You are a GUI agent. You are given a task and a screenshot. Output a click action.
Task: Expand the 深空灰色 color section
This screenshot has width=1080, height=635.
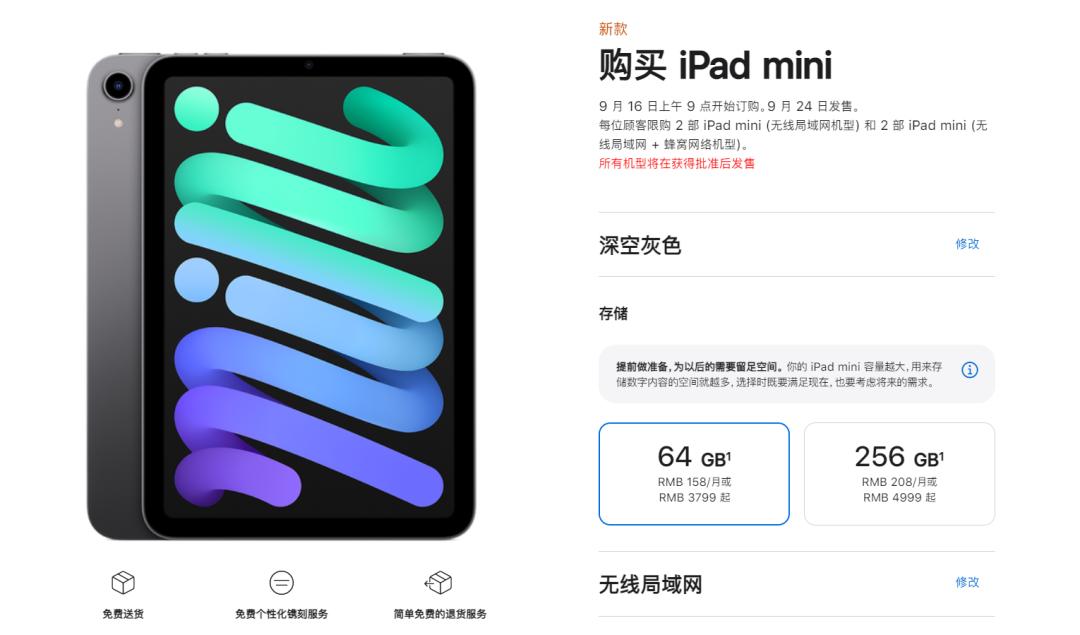pyautogui.click(x=796, y=244)
